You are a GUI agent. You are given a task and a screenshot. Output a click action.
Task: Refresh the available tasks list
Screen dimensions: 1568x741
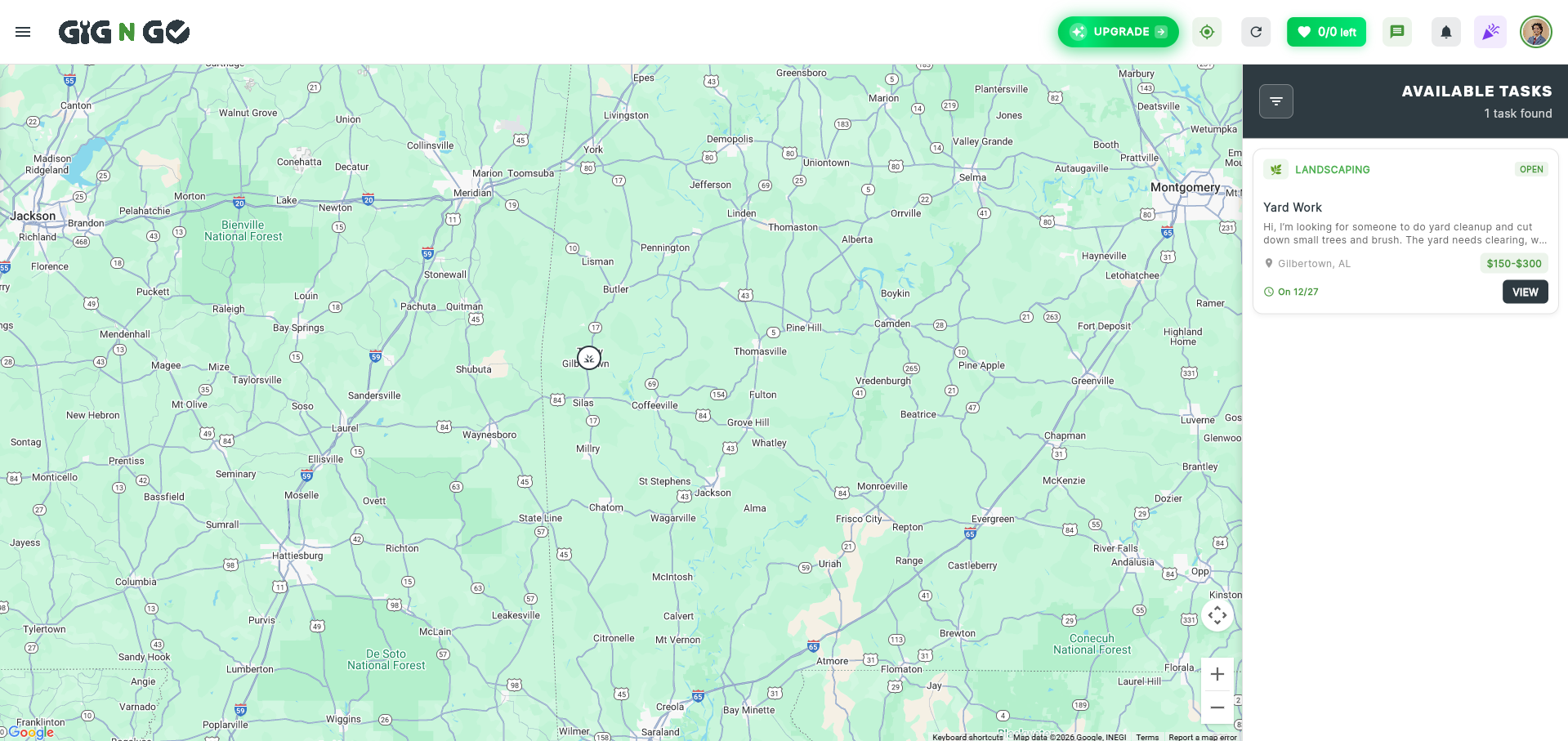tap(1256, 32)
